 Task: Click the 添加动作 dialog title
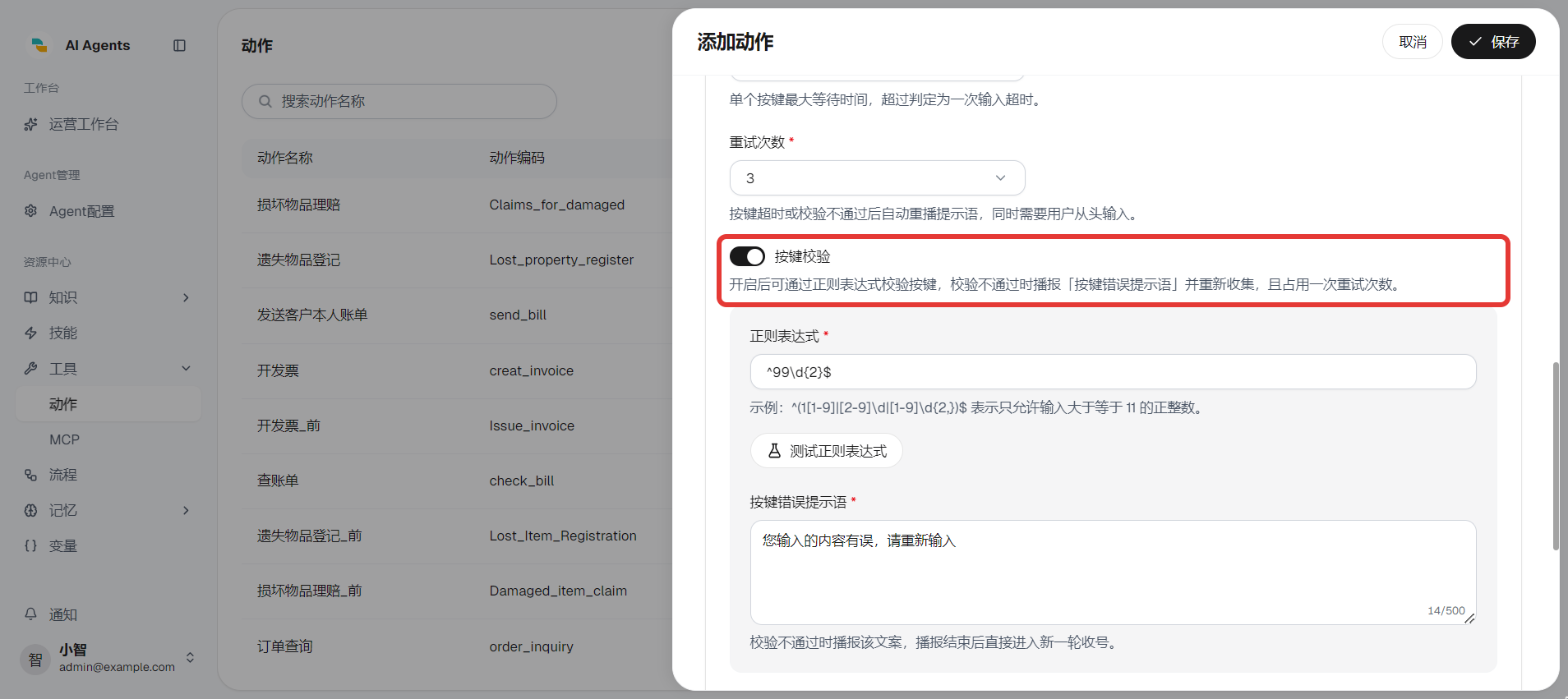coord(735,42)
